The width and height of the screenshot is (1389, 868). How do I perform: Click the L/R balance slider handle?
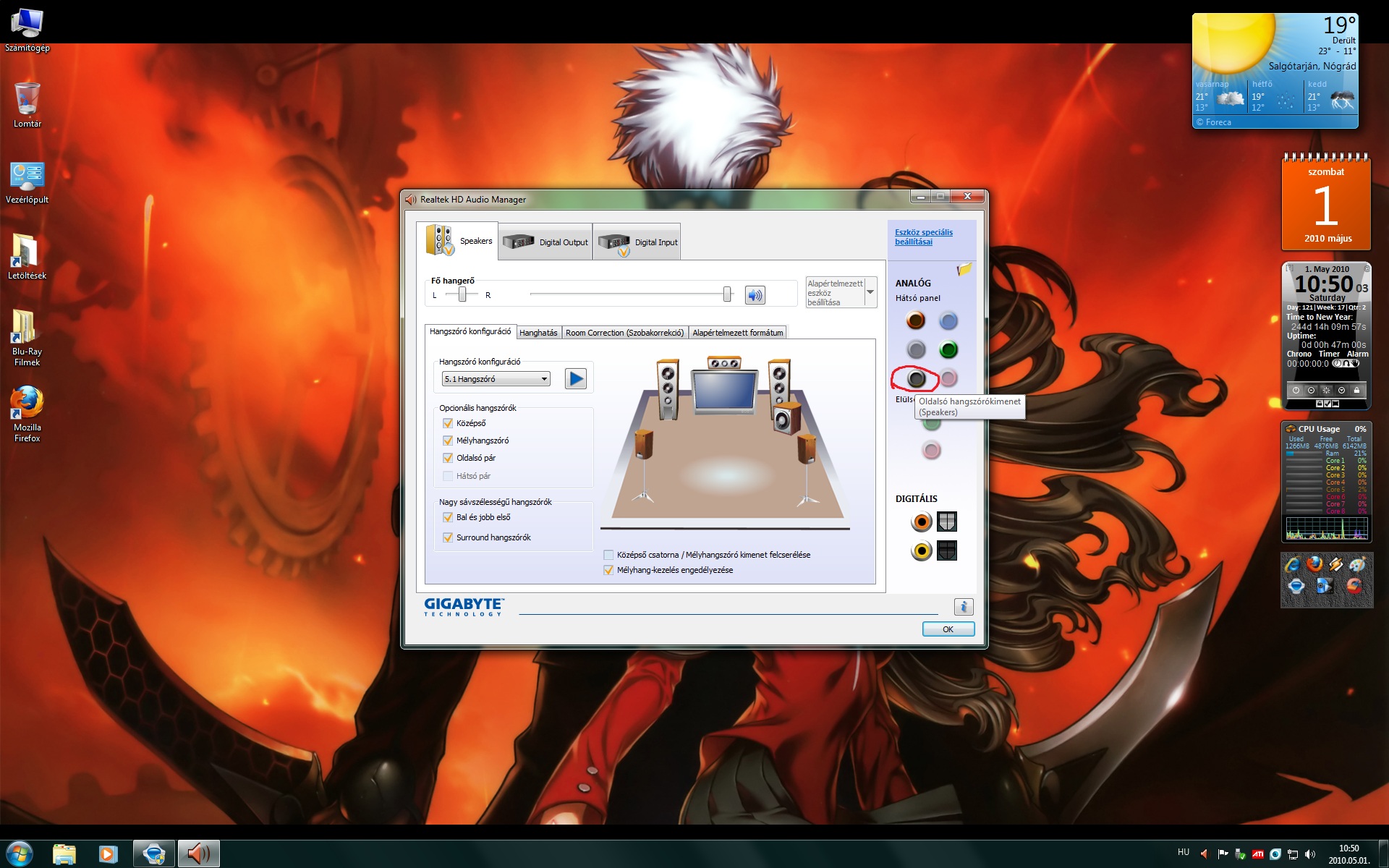pyautogui.click(x=462, y=294)
